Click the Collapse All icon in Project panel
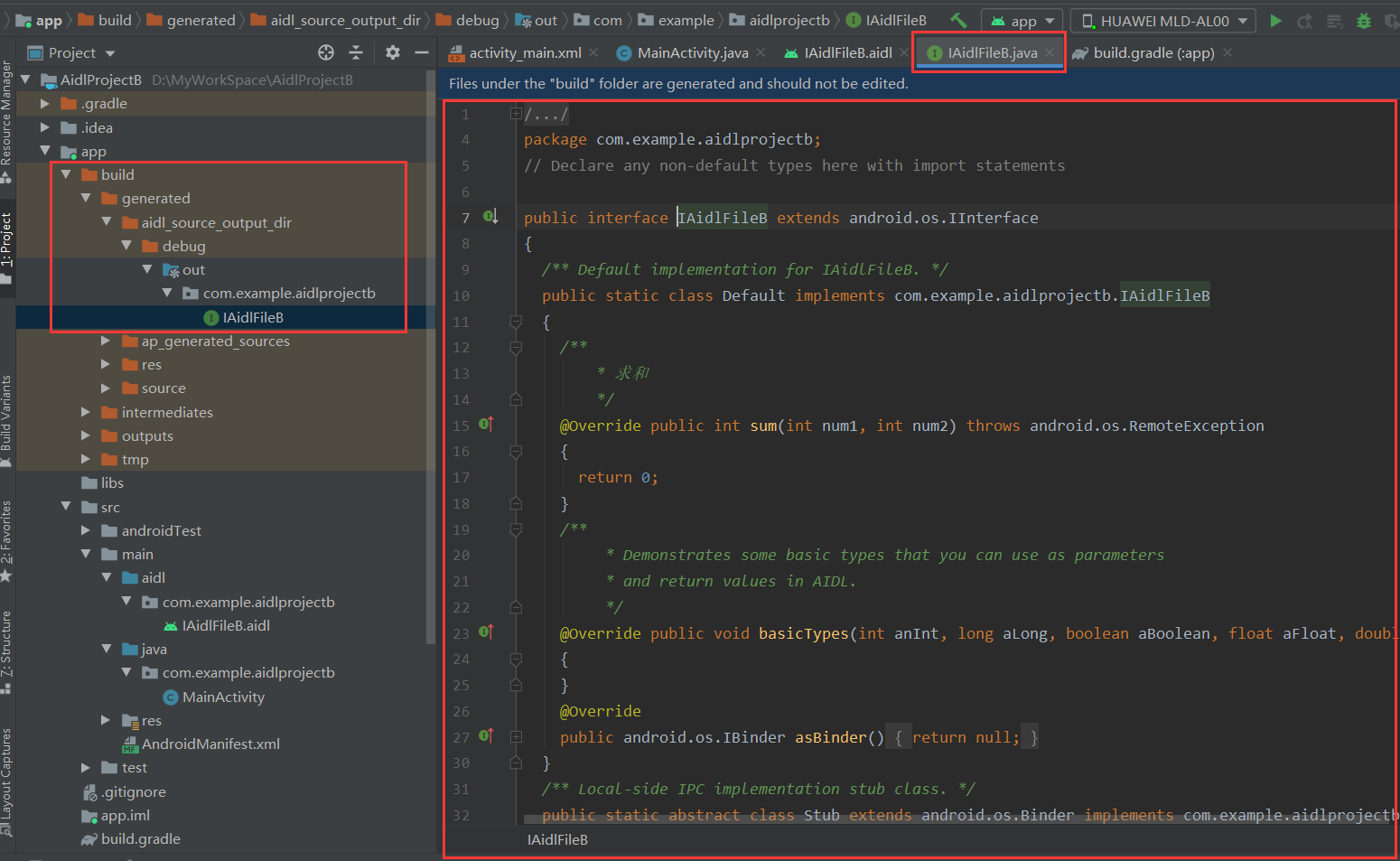1400x861 pixels. pyautogui.click(x=356, y=52)
